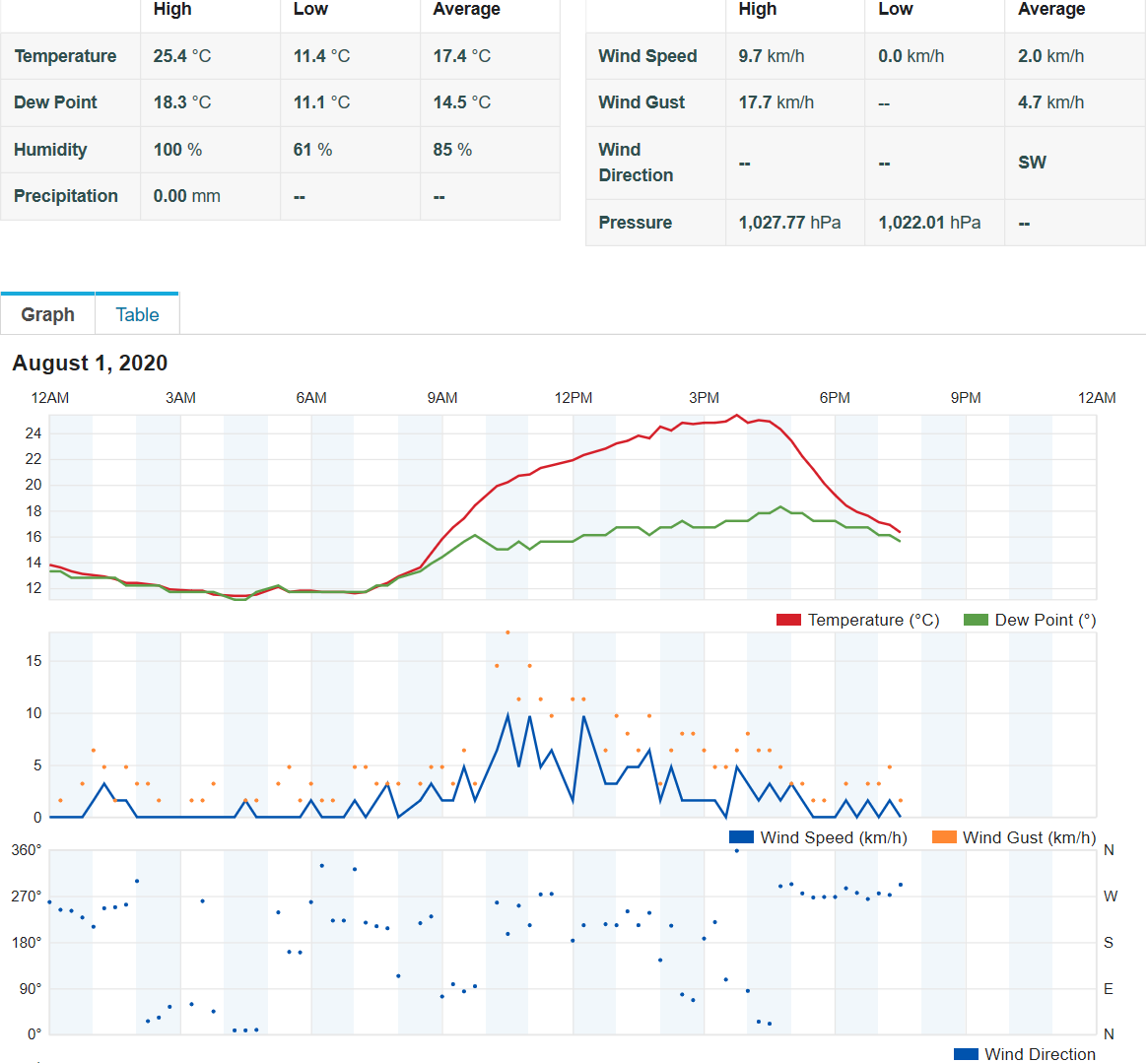Image resolution: width=1148 pixels, height=1063 pixels.
Task: Click the Temperature (°C) legend label
Action: coord(873,620)
